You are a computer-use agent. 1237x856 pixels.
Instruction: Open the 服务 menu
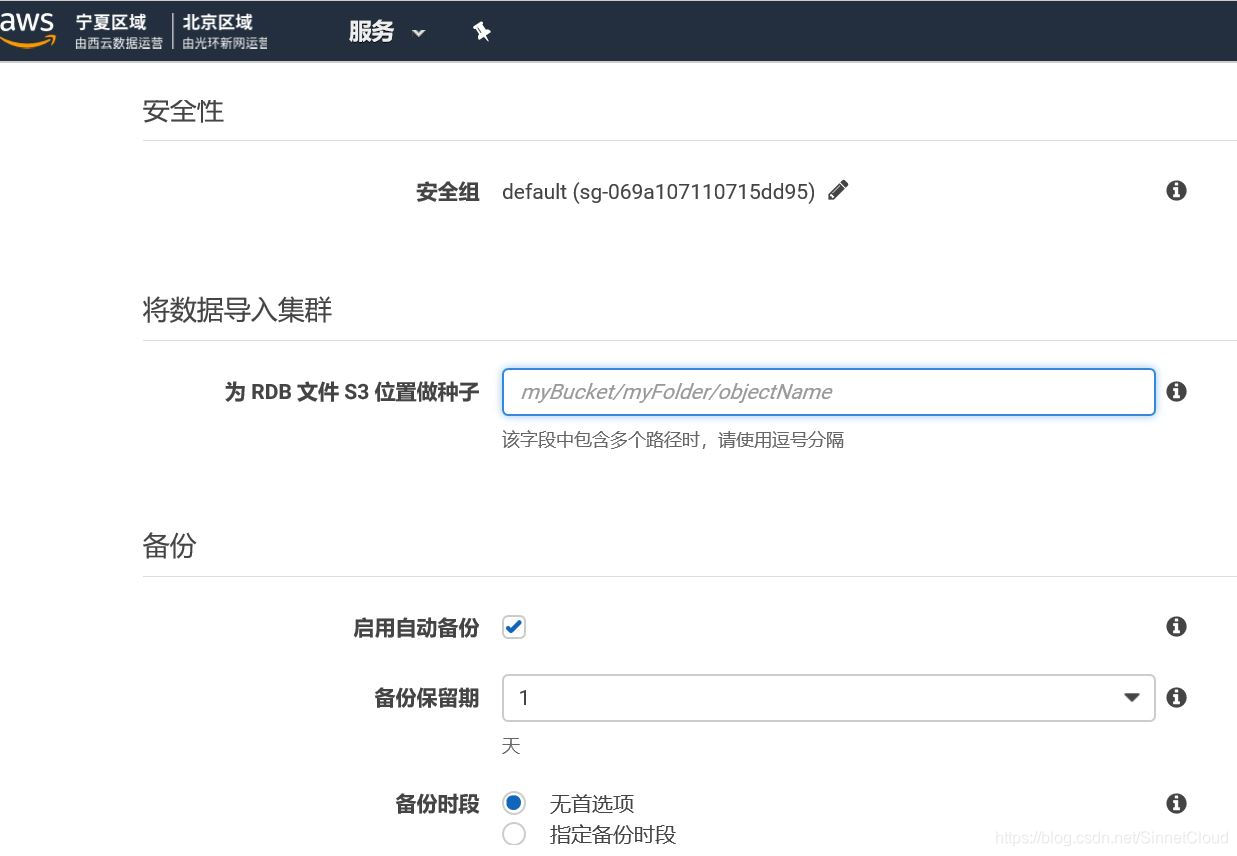click(370, 31)
